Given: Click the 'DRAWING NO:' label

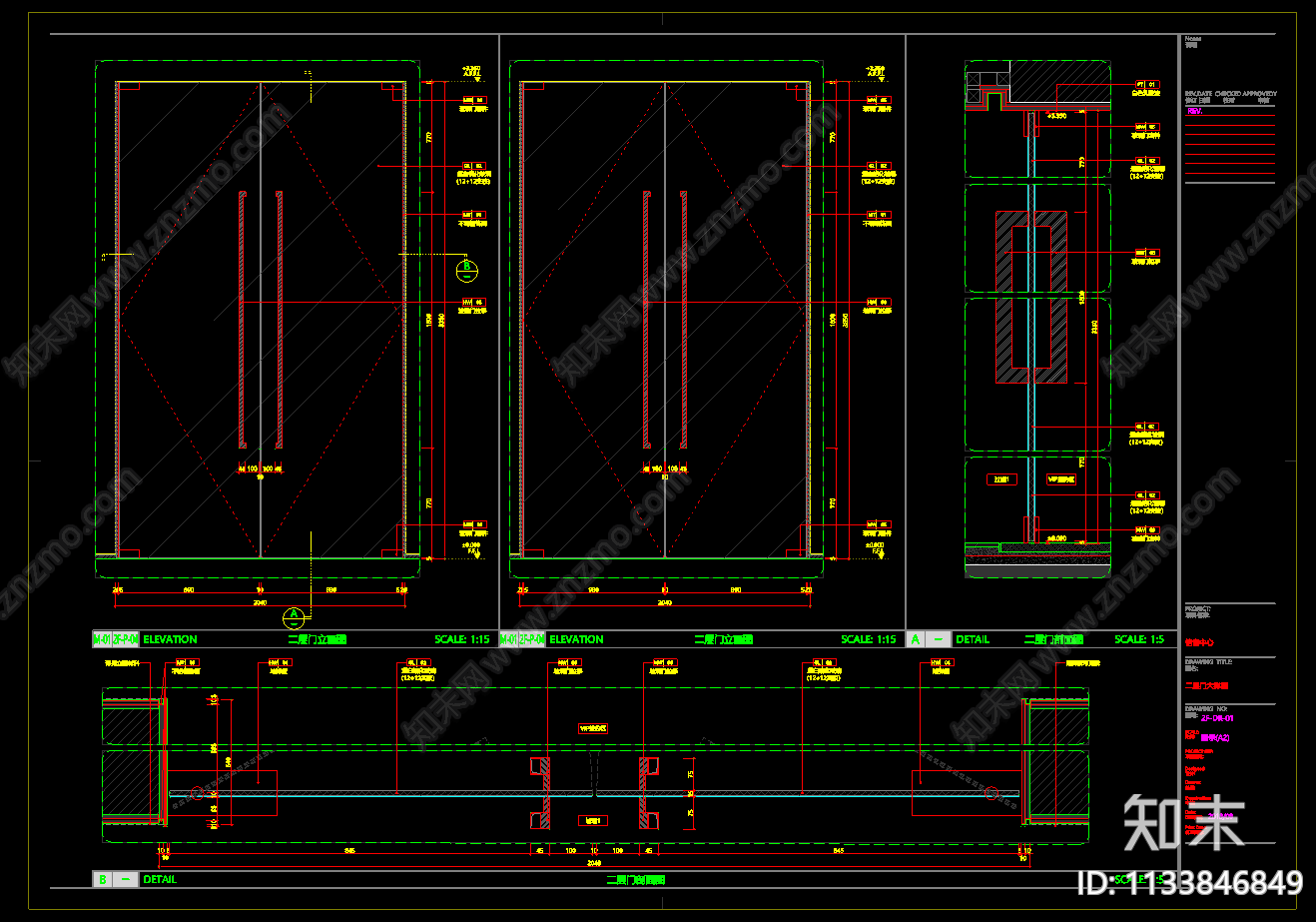Looking at the screenshot, I should tap(1206, 709).
